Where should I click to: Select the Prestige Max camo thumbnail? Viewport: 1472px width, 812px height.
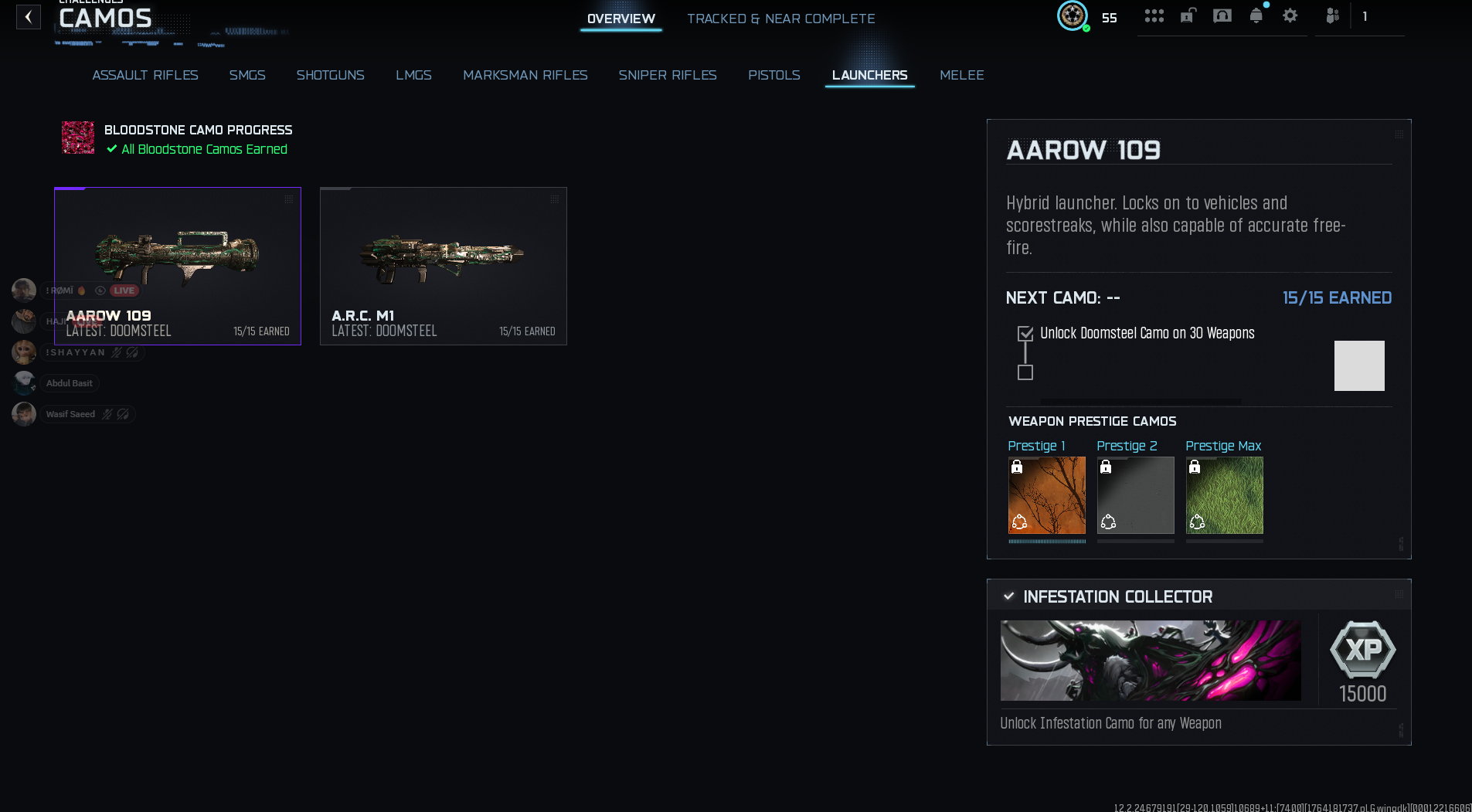click(x=1225, y=495)
